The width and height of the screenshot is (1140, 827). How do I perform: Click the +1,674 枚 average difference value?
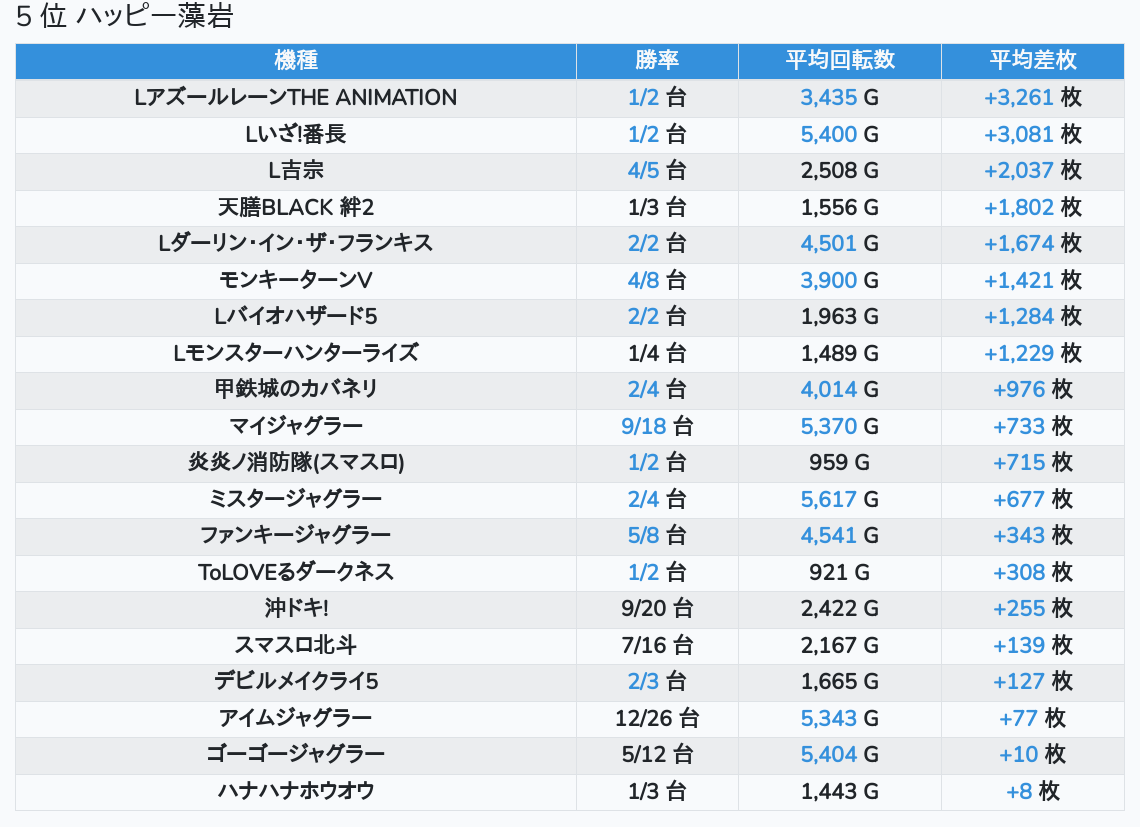click(1032, 244)
